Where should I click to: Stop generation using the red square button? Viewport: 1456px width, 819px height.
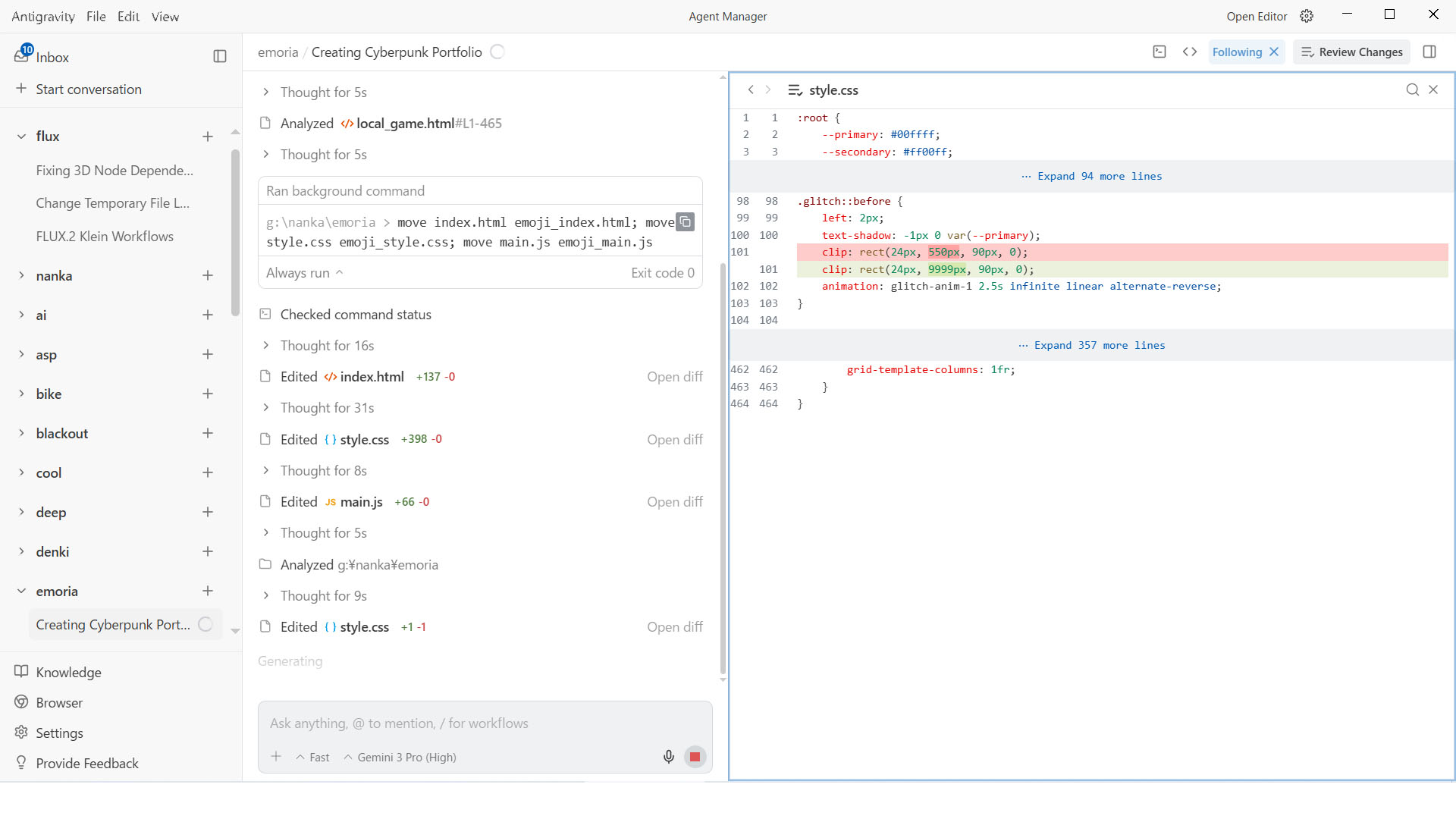click(x=695, y=756)
